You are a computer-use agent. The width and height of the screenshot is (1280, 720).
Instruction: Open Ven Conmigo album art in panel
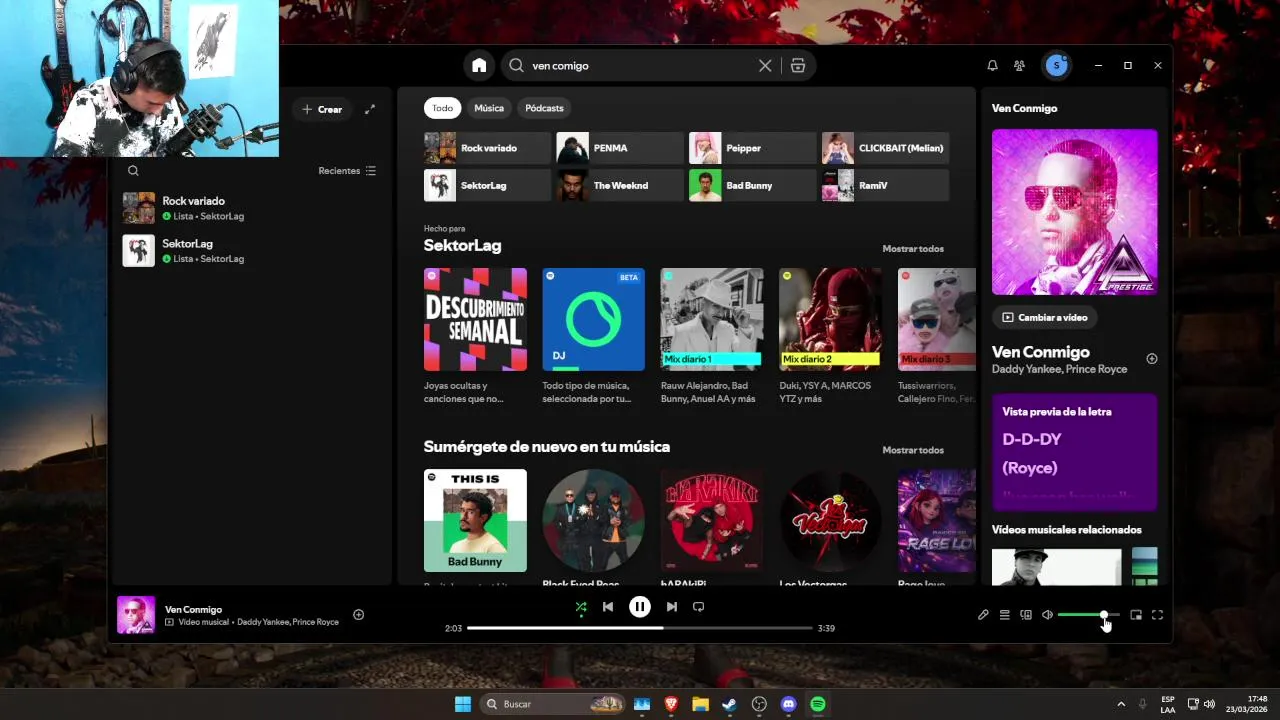click(1074, 212)
